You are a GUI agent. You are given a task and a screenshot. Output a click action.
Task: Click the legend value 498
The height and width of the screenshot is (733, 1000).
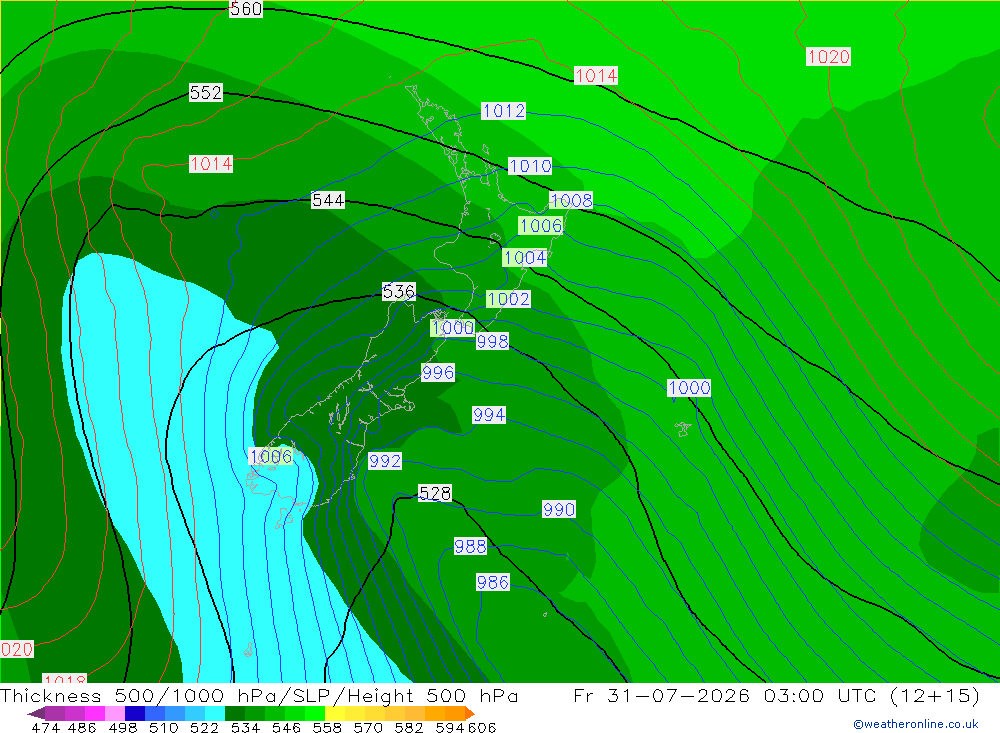(122, 727)
